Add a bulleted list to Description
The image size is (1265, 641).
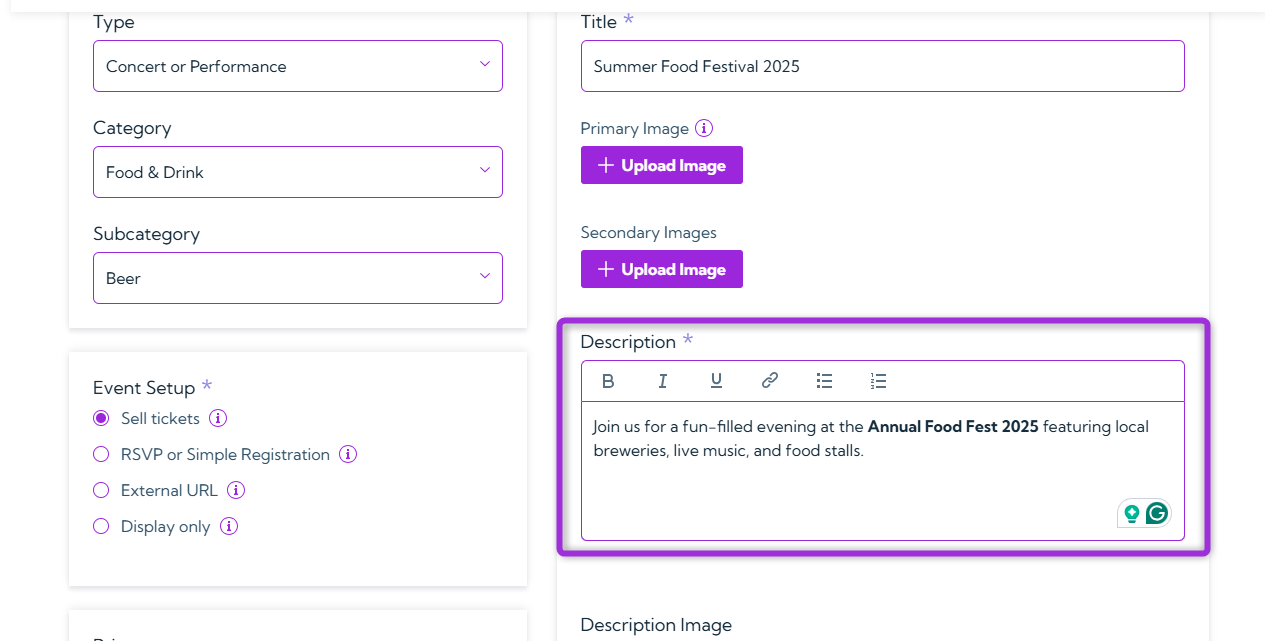pyautogui.click(x=824, y=381)
